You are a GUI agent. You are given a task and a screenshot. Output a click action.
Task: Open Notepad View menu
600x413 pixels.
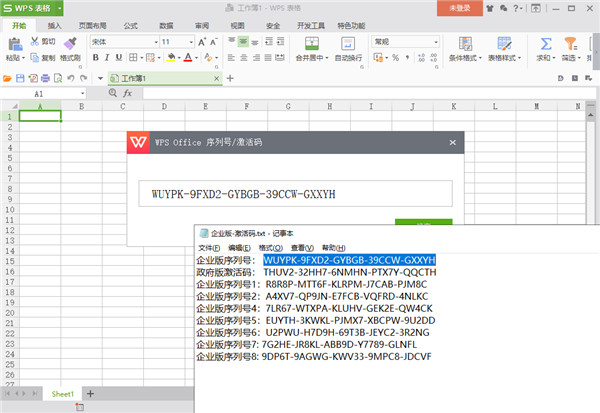302,248
